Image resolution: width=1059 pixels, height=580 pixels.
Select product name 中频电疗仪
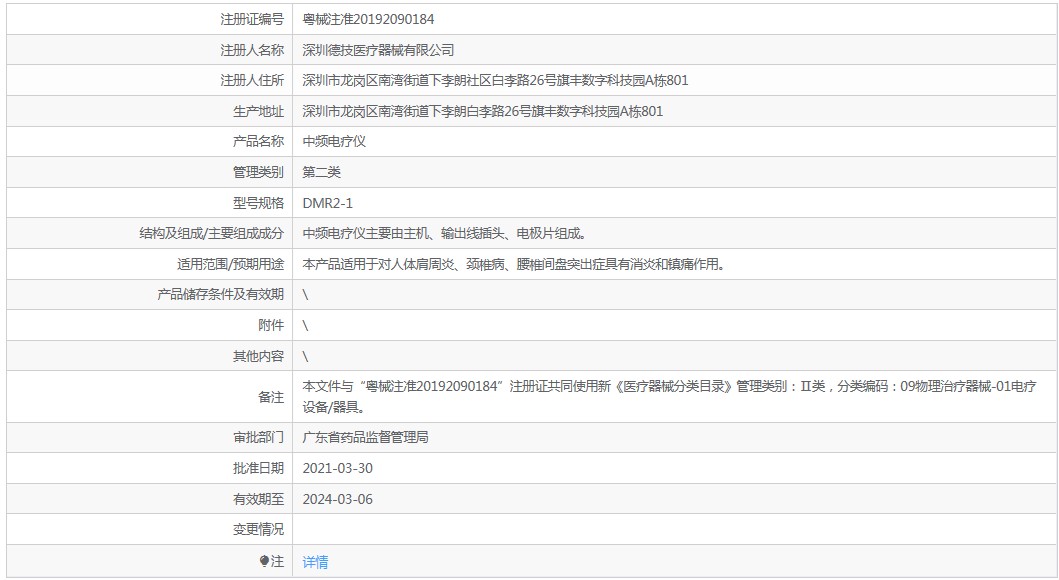tap(334, 141)
